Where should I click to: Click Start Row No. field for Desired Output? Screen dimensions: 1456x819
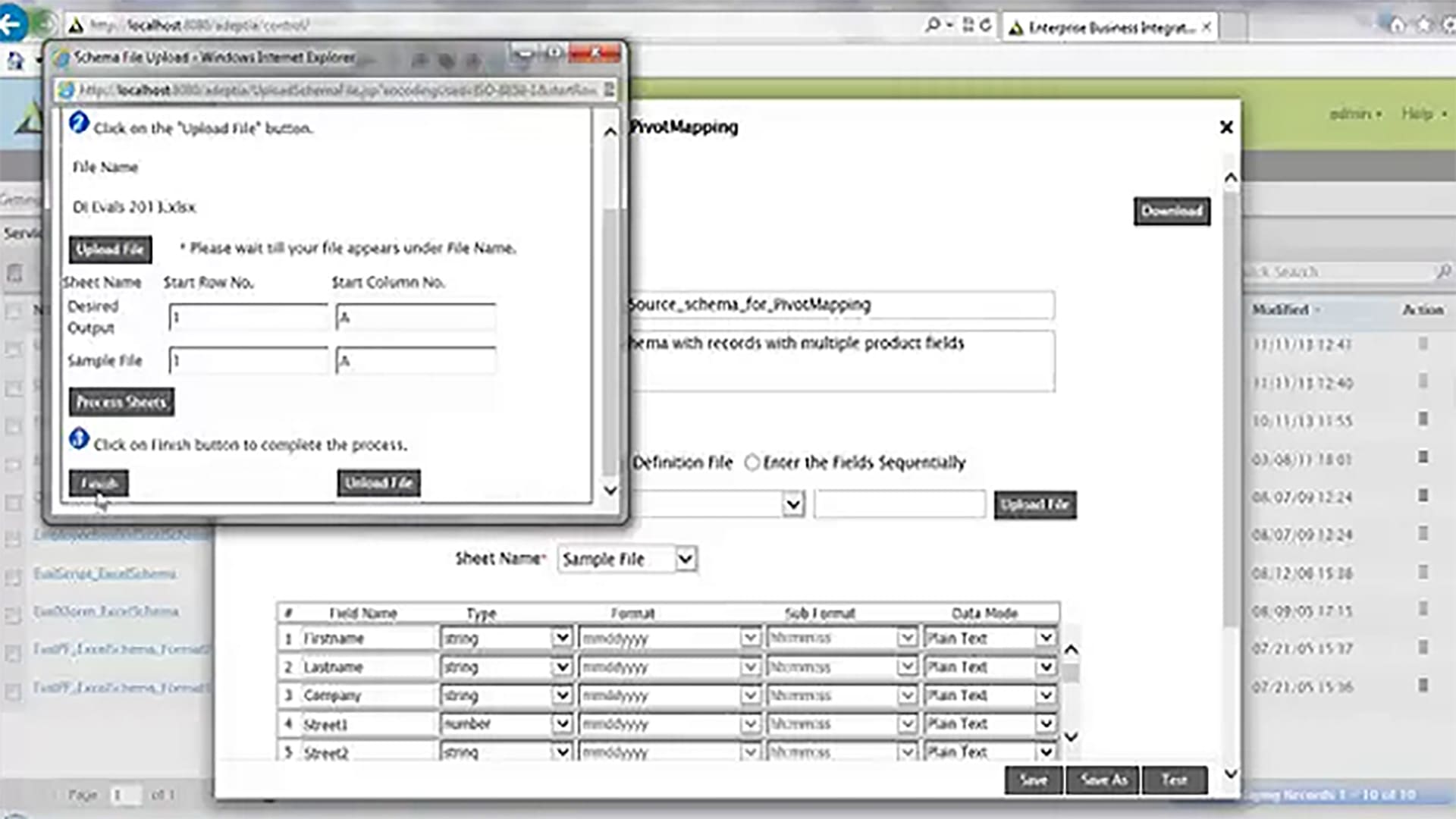[x=247, y=317]
